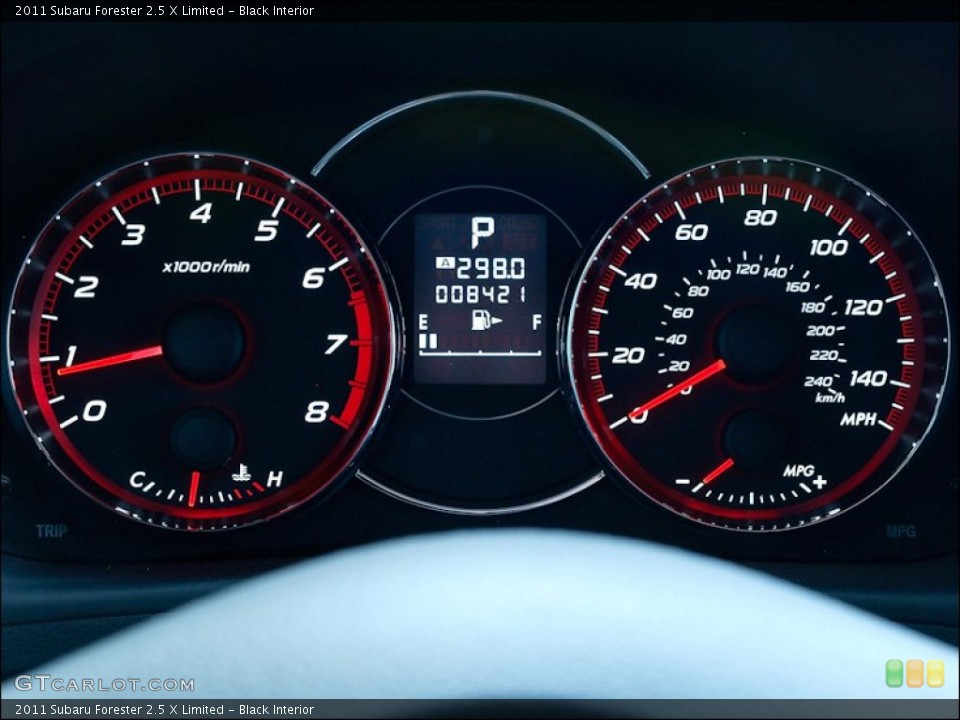This screenshot has height=720, width=960.
Task: Click the large 60 MPH speedometer number
Action: (x=691, y=232)
